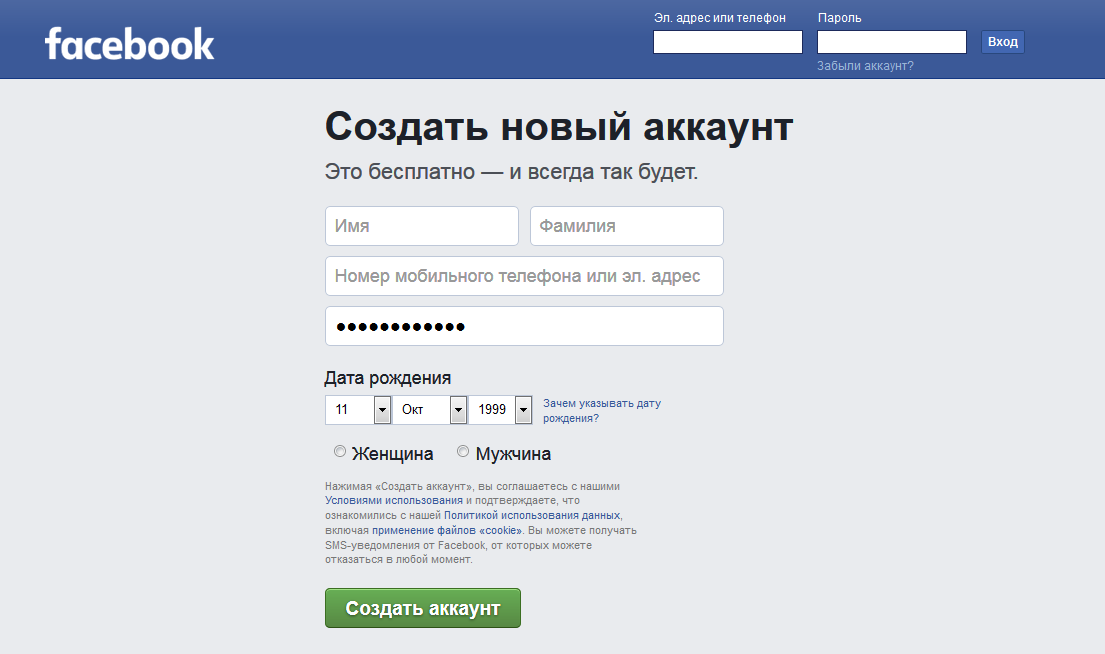The height and width of the screenshot is (654, 1105).
Task: Focus the header Пароль login field
Action: [891, 42]
